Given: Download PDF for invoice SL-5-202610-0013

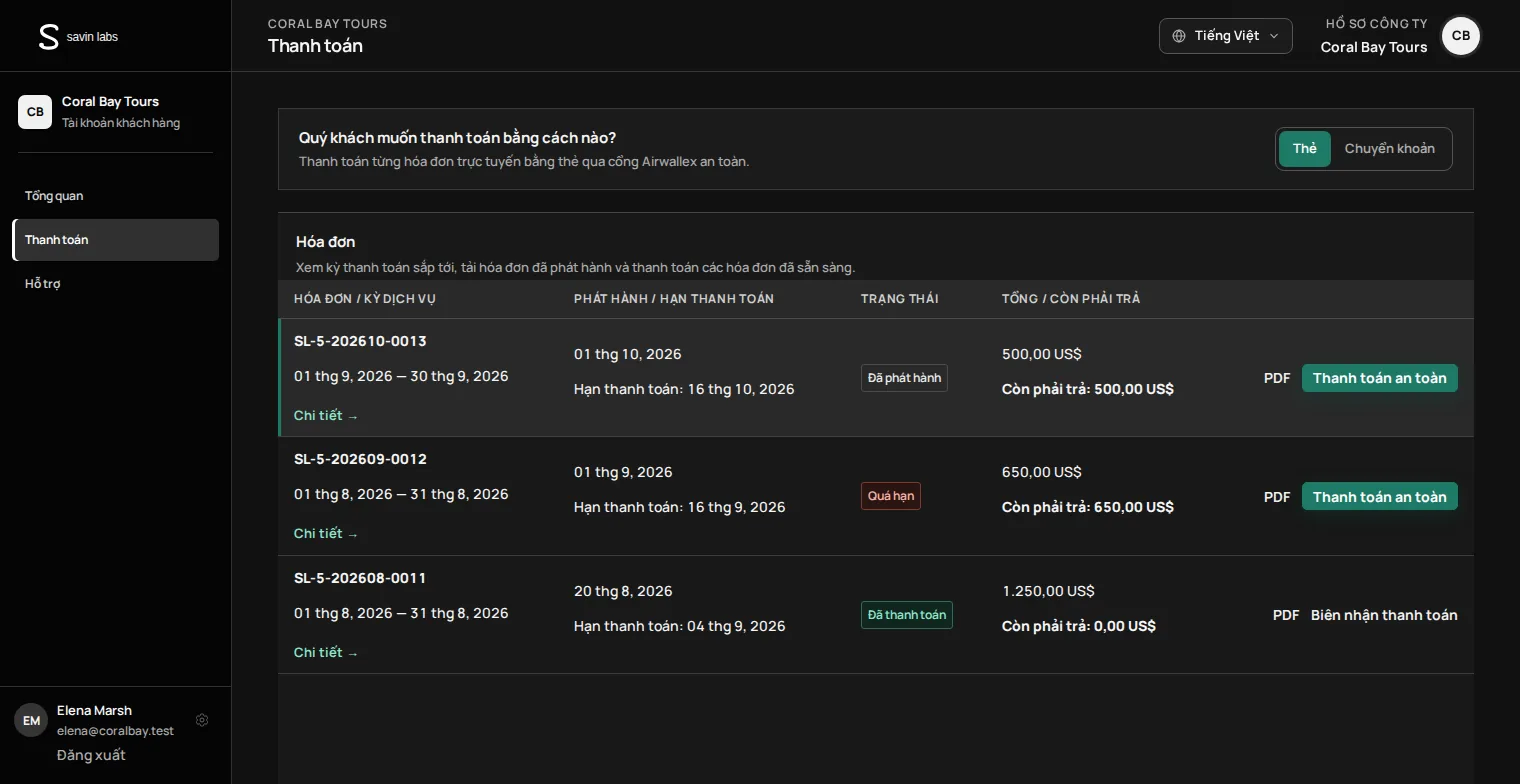Looking at the screenshot, I should click(x=1277, y=378).
